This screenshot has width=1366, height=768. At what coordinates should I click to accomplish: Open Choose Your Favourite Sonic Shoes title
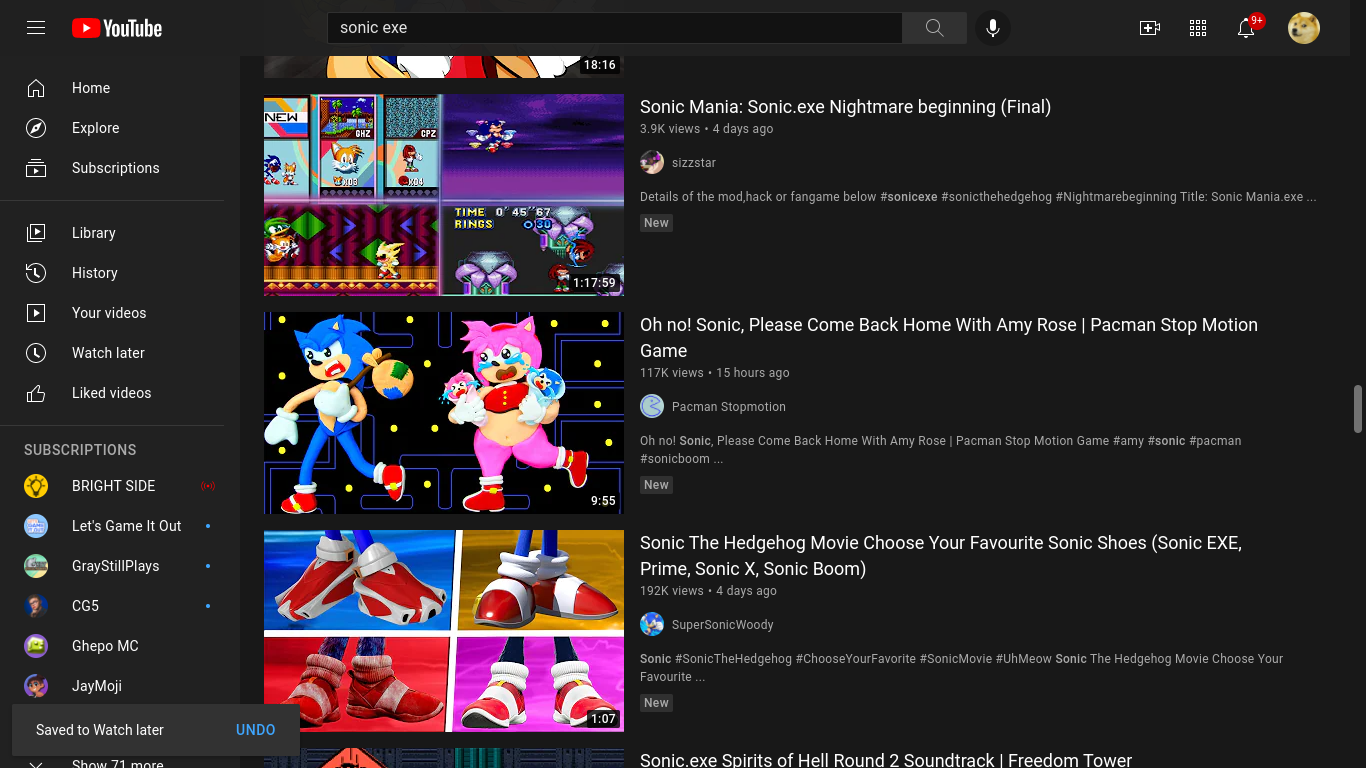pos(941,556)
